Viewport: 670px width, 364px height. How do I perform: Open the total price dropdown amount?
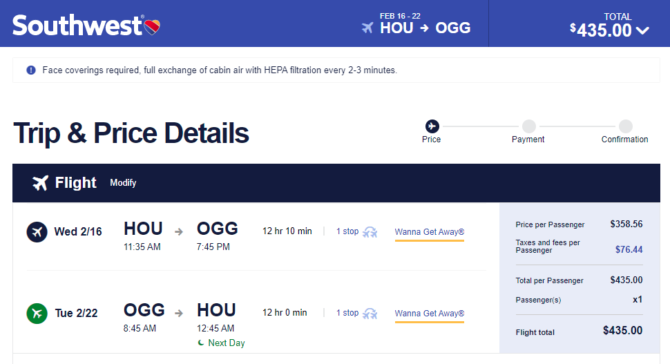pyautogui.click(x=601, y=30)
